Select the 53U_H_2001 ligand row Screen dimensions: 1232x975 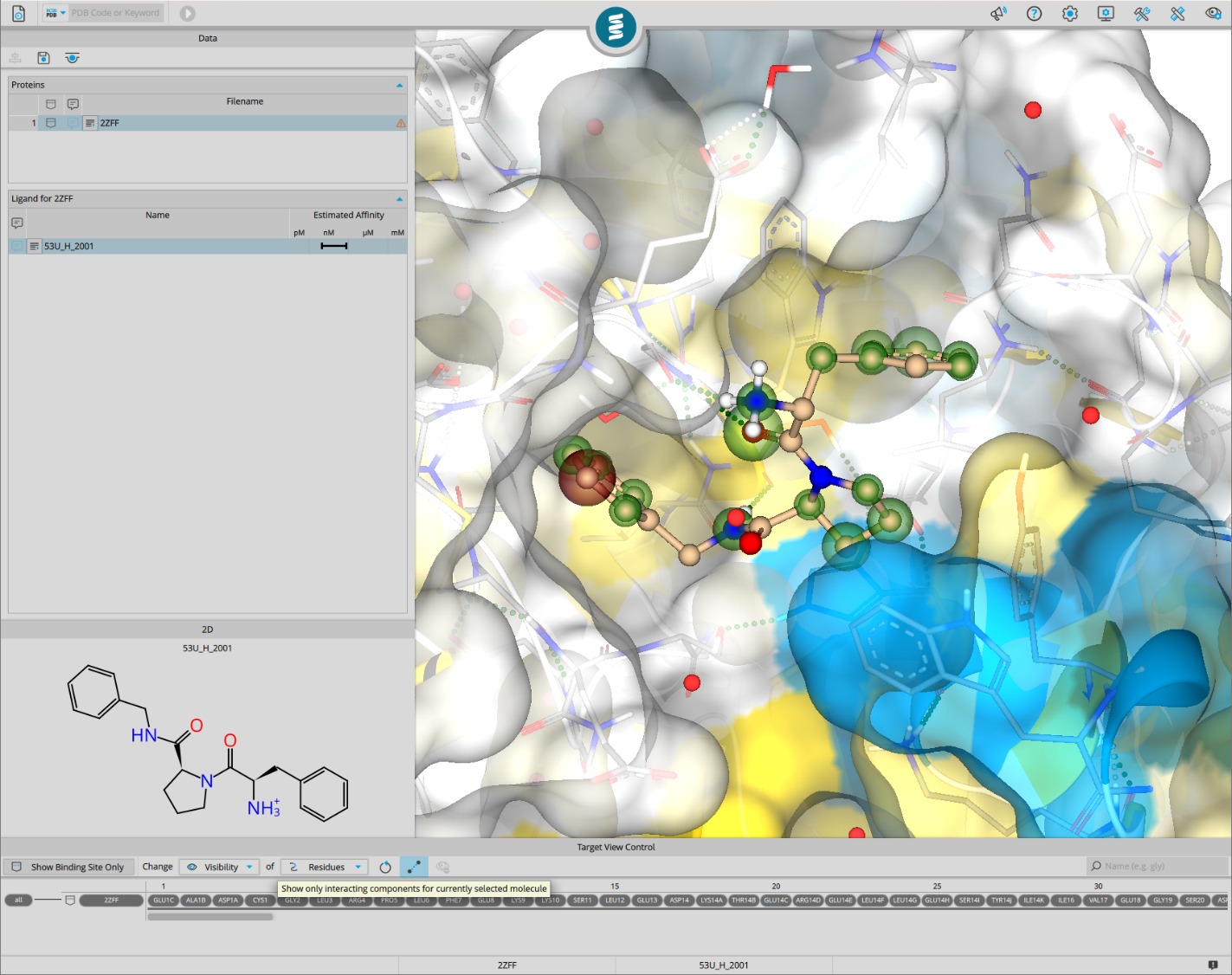69,246
